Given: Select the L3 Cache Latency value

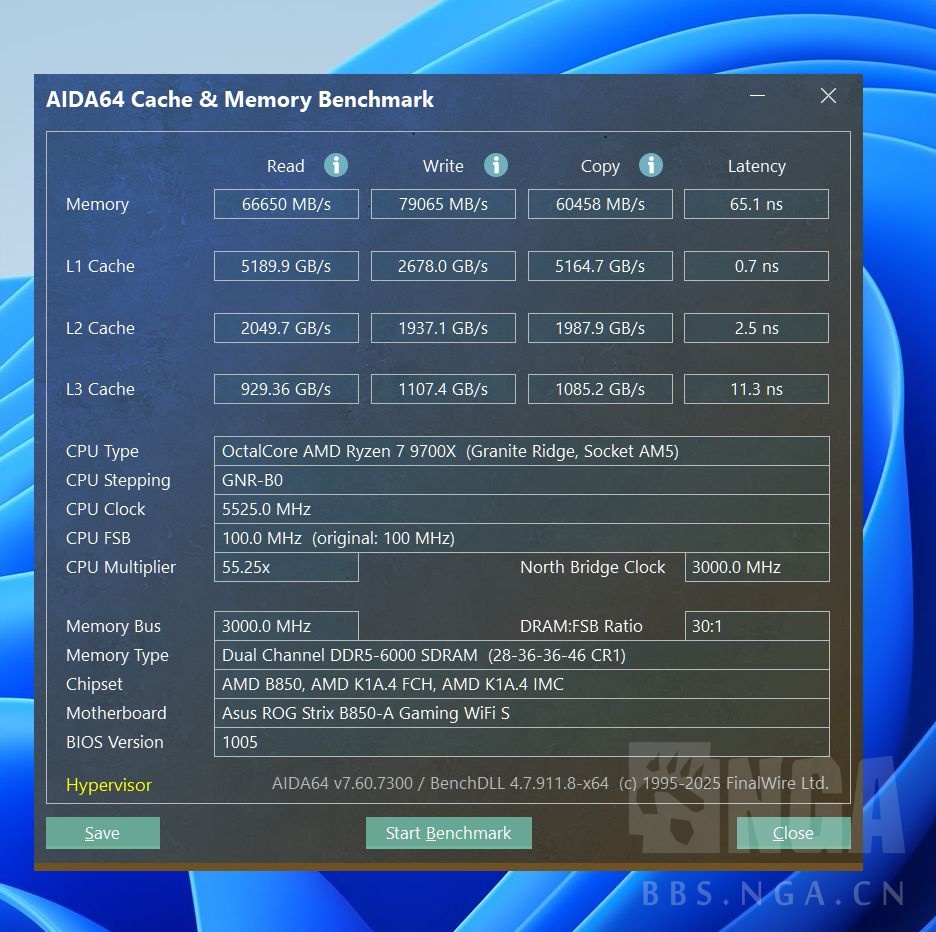Looking at the screenshot, I should [756, 389].
